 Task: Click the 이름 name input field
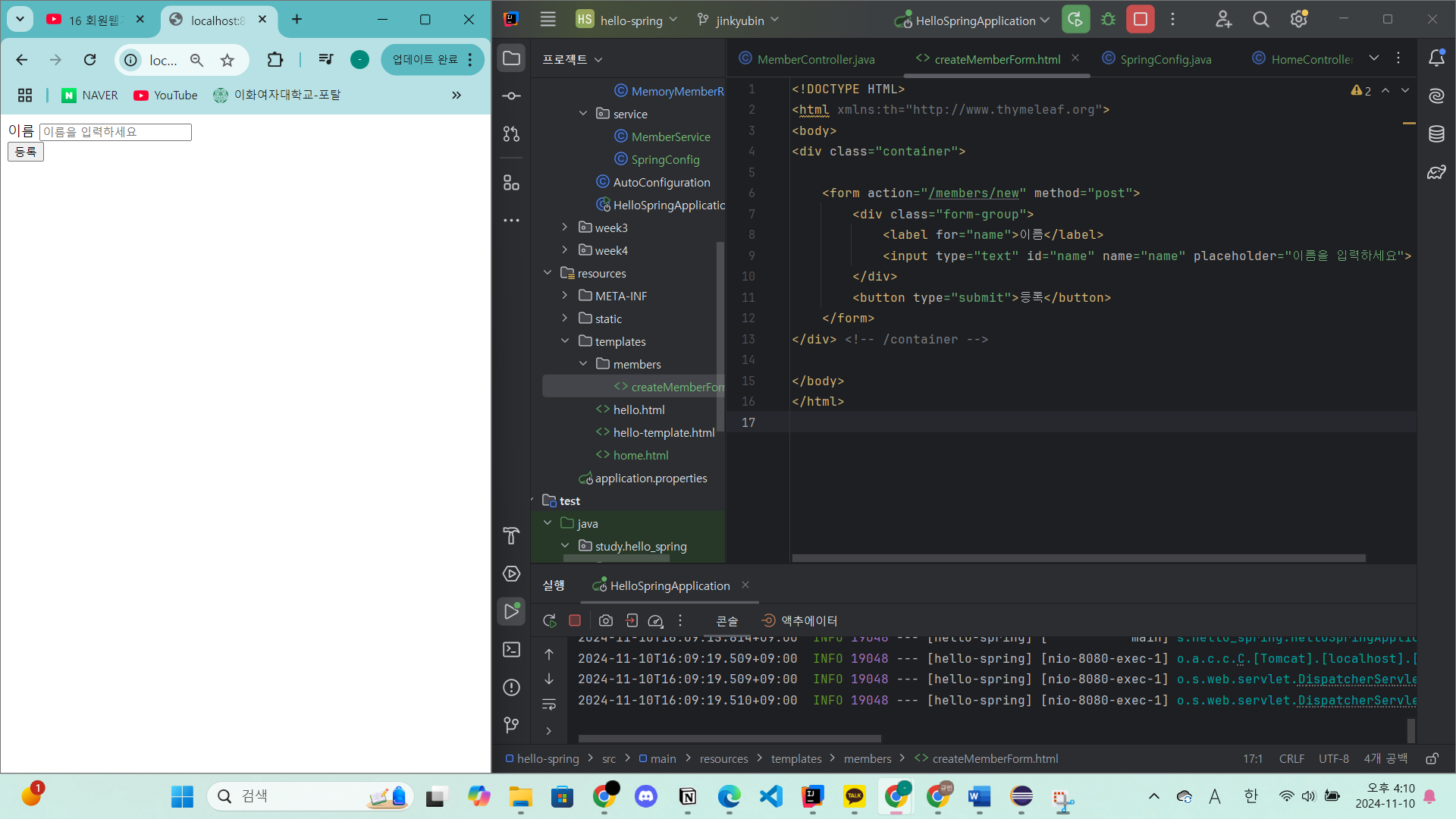pos(115,132)
